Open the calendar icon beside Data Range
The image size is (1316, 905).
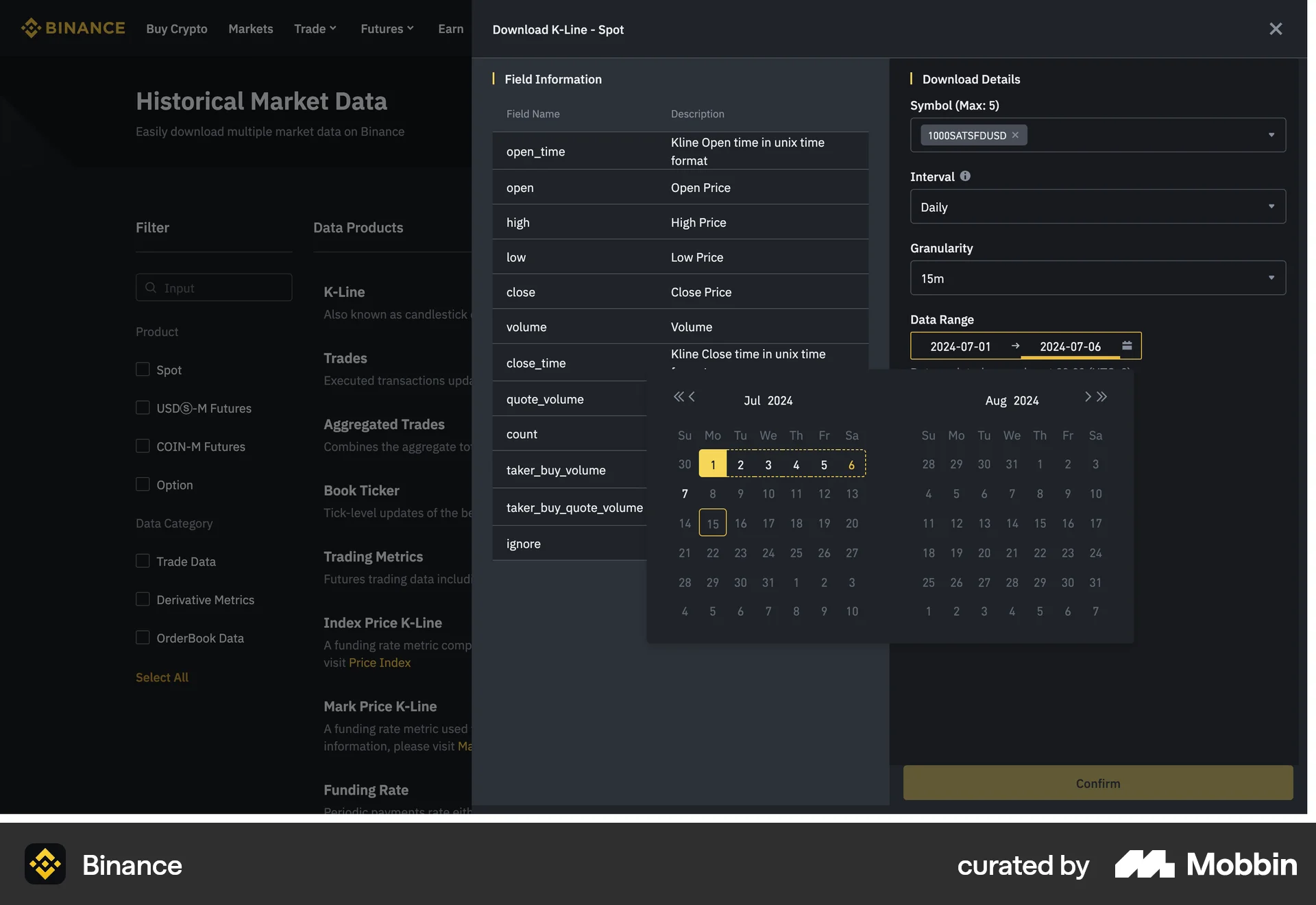pos(1127,346)
